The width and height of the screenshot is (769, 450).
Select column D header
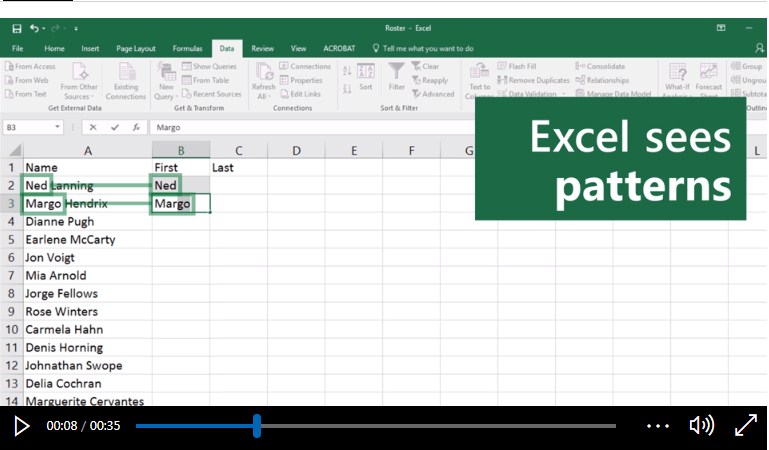(x=296, y=150)
